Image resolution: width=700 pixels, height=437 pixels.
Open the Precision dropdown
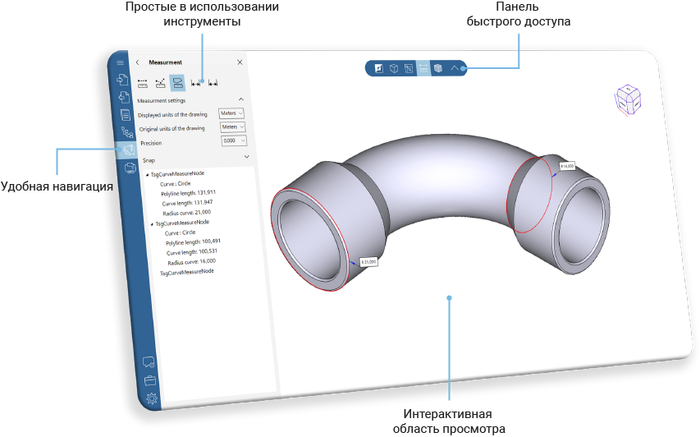click(x=234, y=141)
